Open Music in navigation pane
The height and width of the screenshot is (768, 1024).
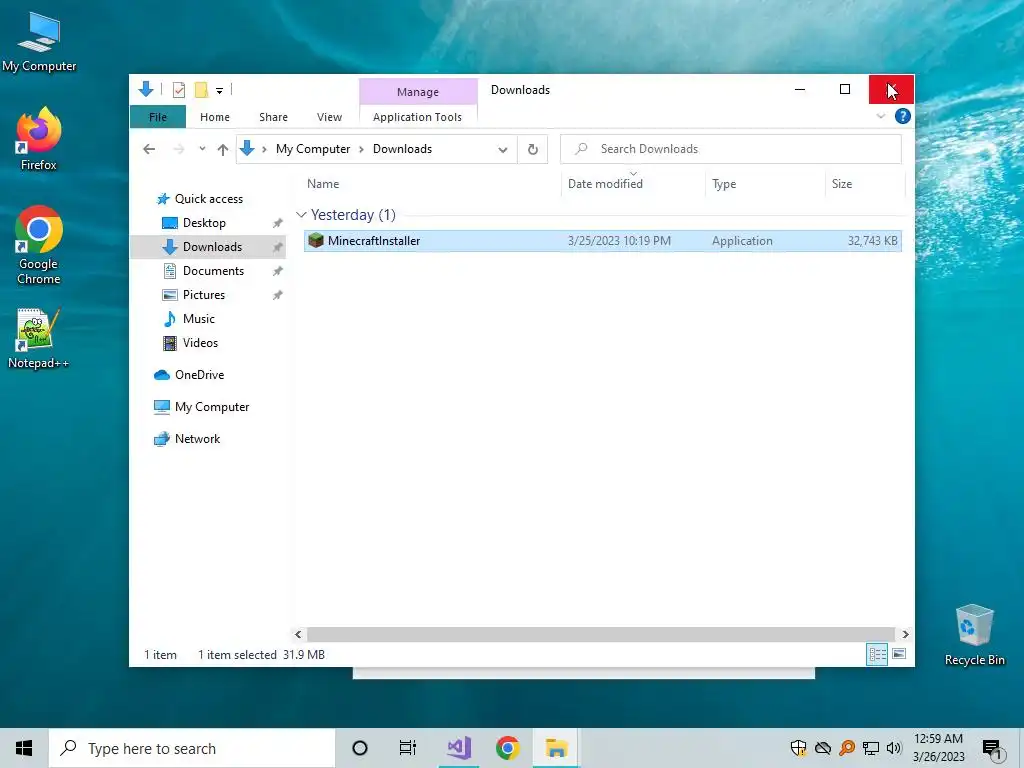click(x=199, y=319)
